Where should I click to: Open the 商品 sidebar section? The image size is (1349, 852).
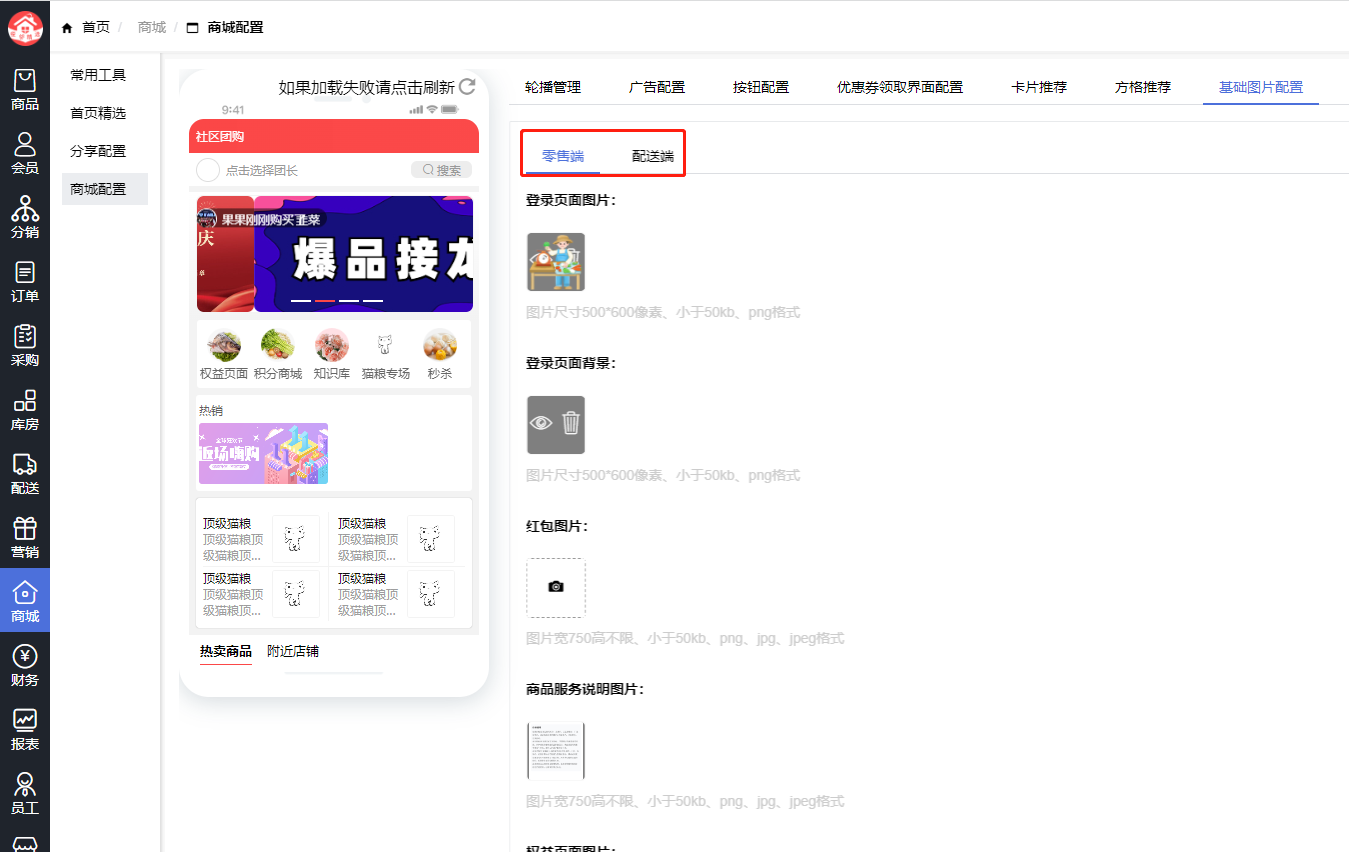(x=25, y=90)
